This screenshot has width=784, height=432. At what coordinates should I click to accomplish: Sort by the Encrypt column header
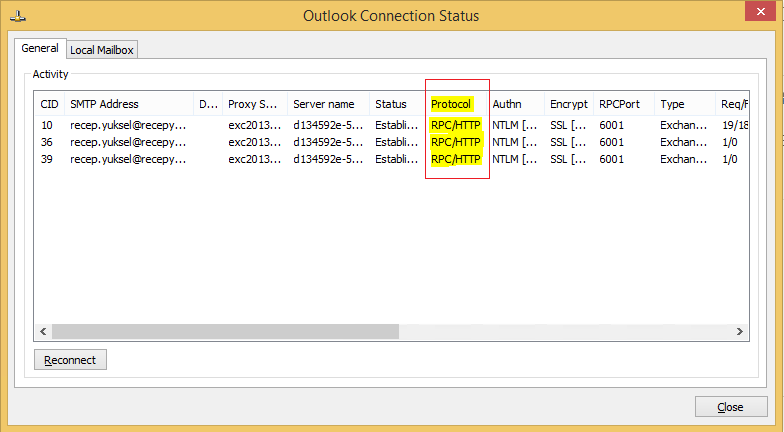[x=569, y=104]
